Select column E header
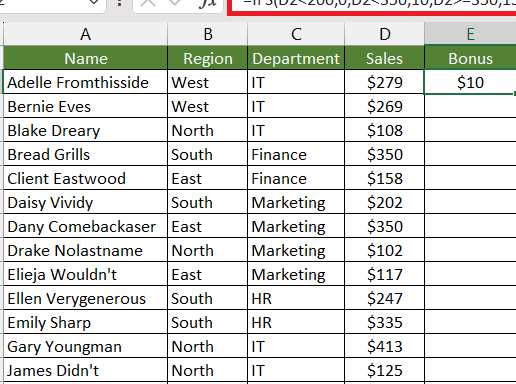516x384 pixels. 470,34
